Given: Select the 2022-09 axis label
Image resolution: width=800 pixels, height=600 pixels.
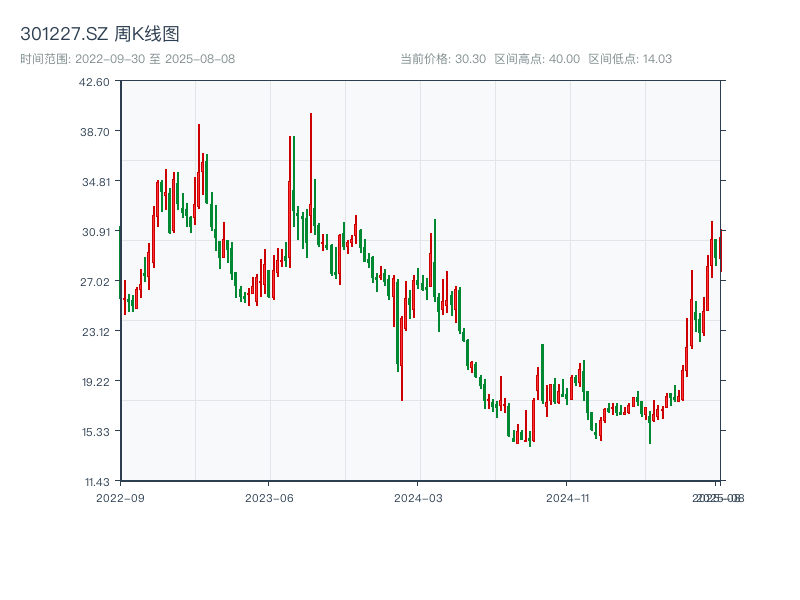Looking at the screenshot, I should click(119, 495).
